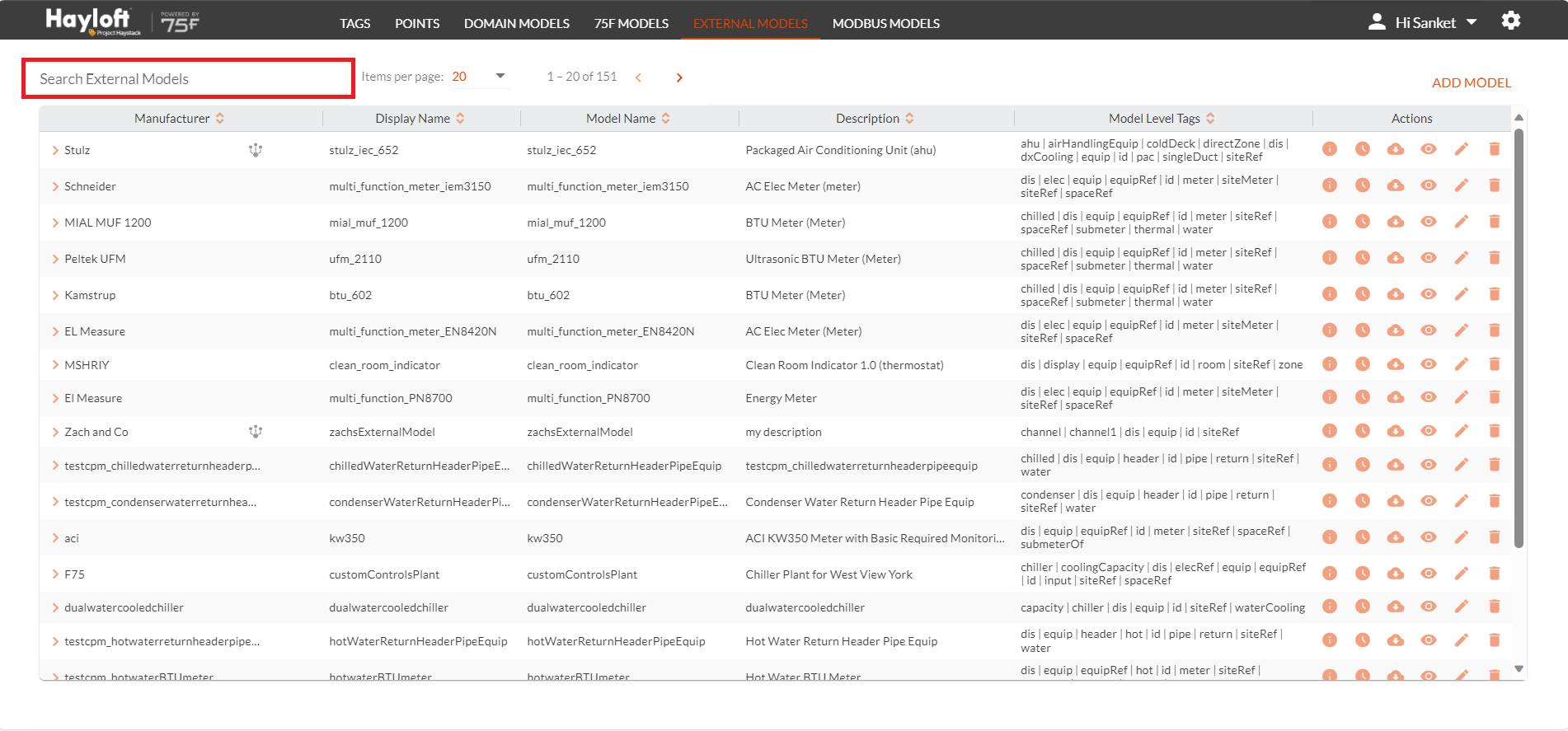Click history icon for condenserWaterReturnHeader row
This screenshot has height=731, width=1568.
1362,501
